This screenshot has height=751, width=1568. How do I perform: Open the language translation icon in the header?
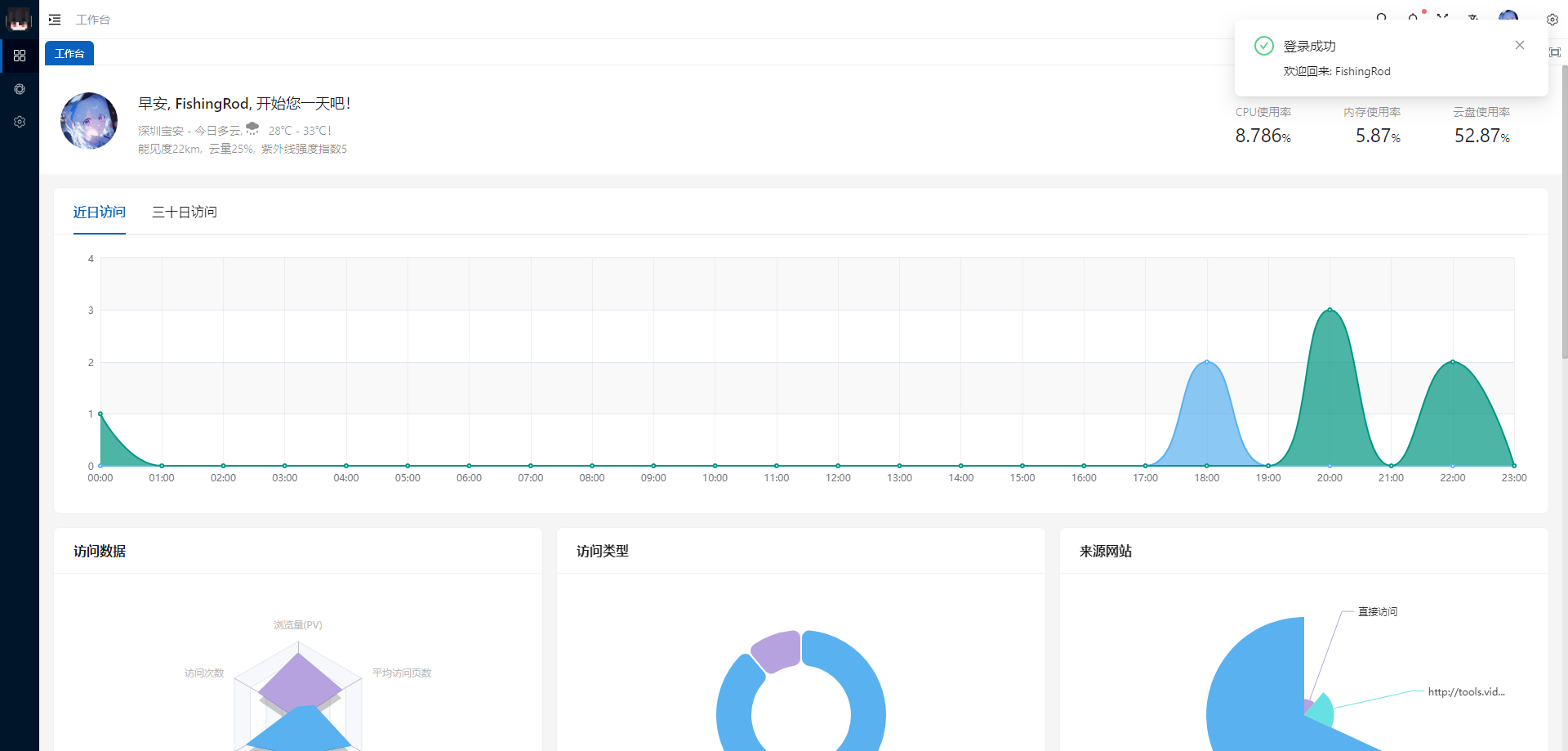pyautogui.click(x=1473, y=17)
